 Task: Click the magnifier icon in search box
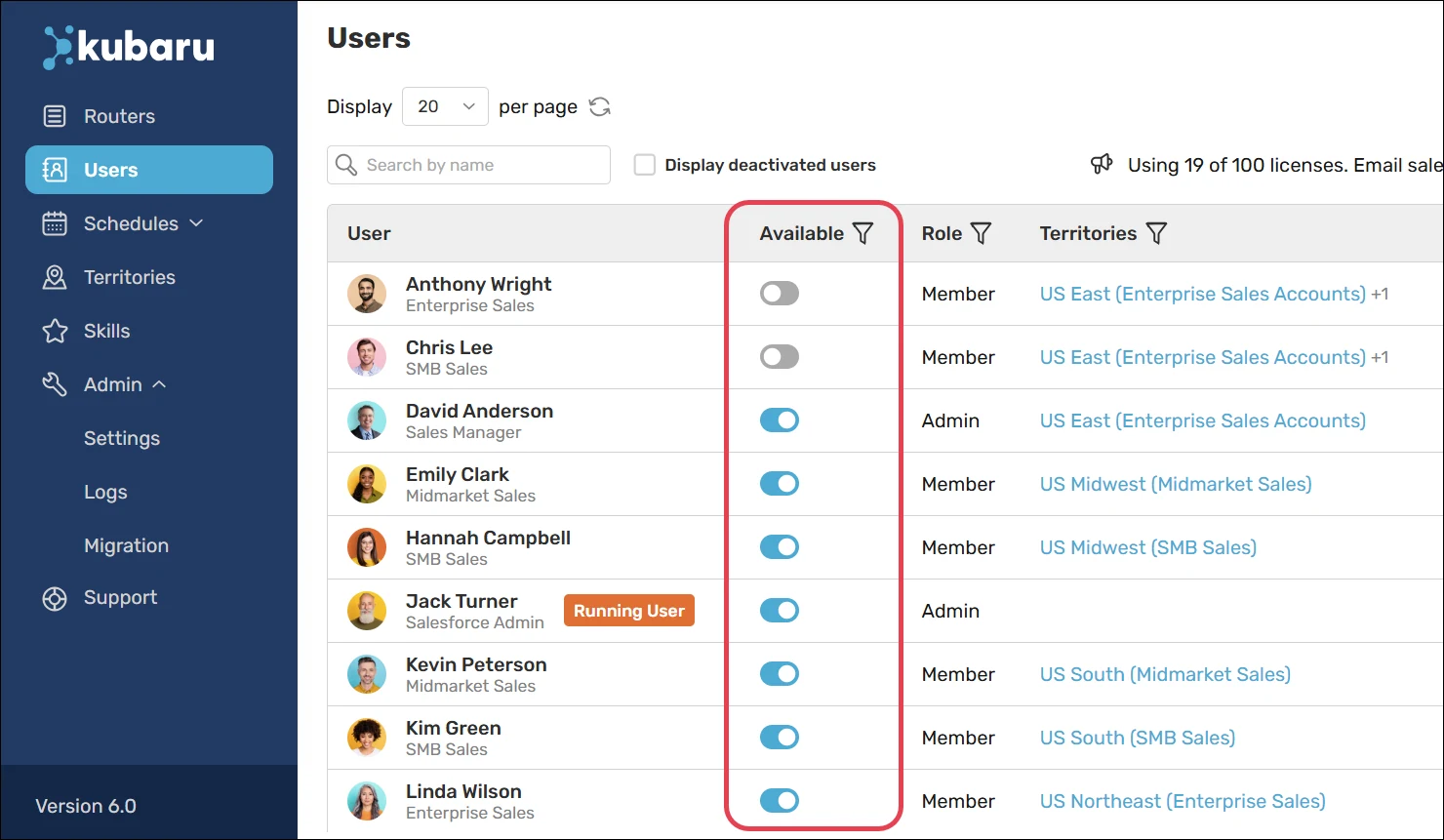(346, 165)
